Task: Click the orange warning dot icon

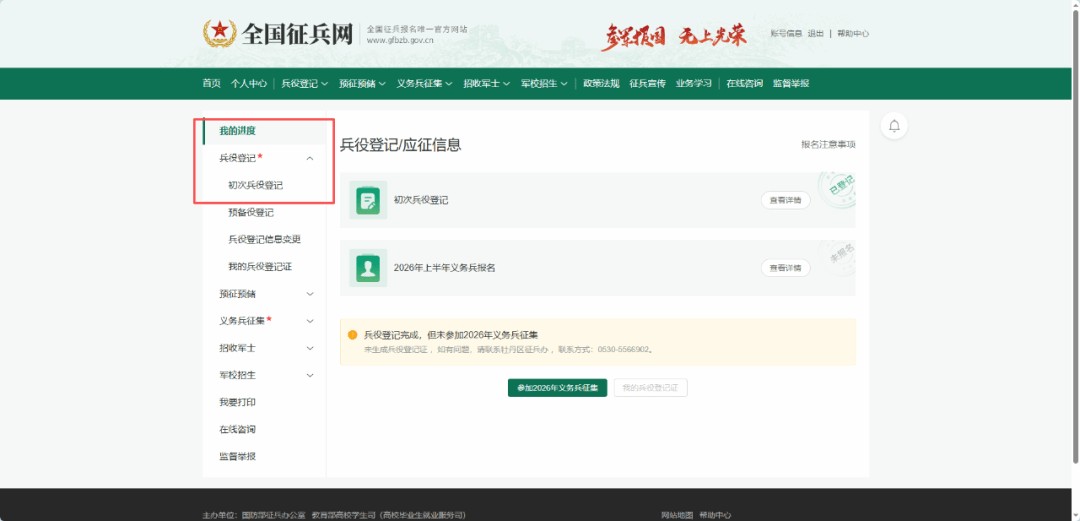Action: pos(352,335)
